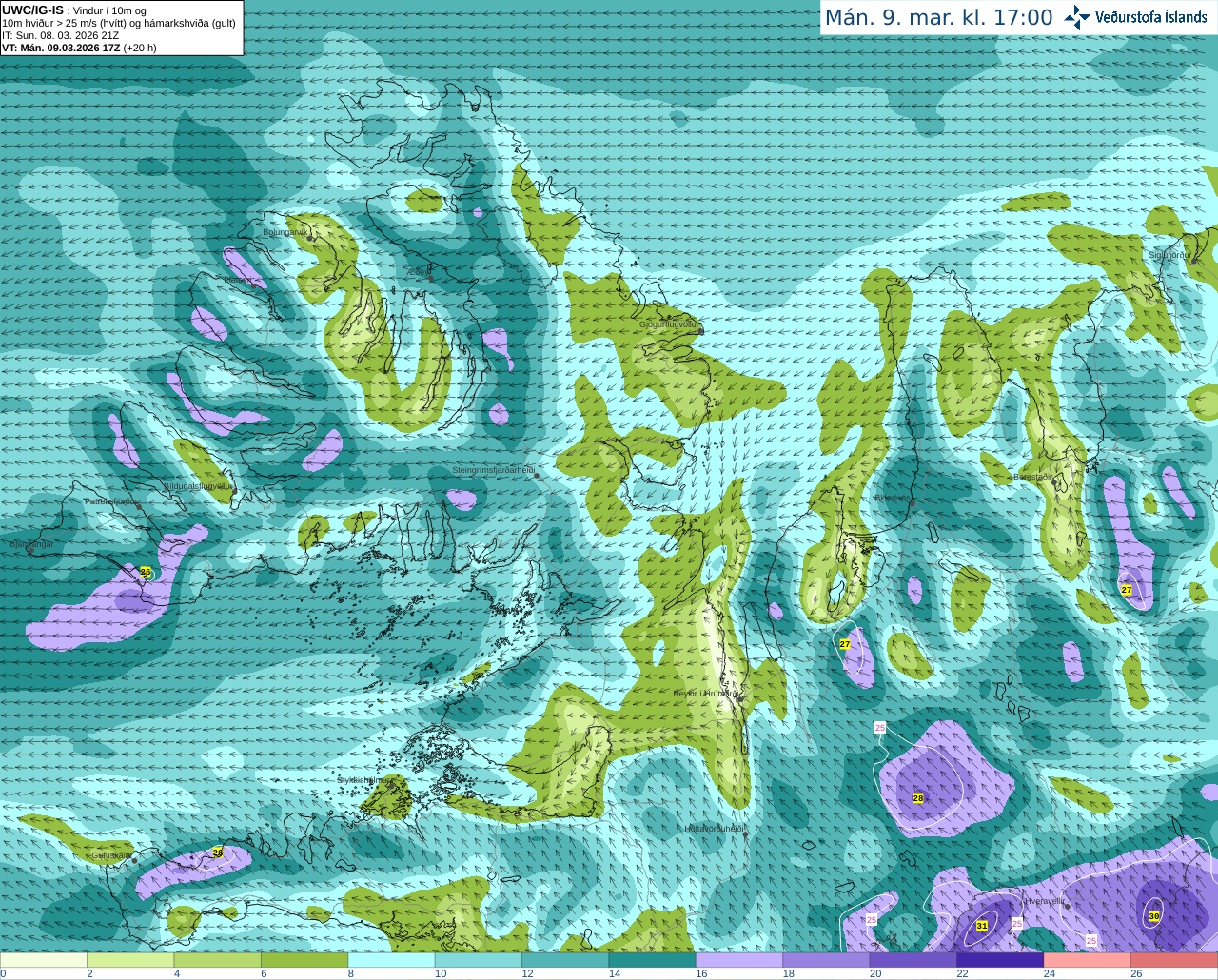Screen dimensions: 1218x980
Task: Click the 8–10 m/s pale cyan legend swatch
Action: [391, 960]
